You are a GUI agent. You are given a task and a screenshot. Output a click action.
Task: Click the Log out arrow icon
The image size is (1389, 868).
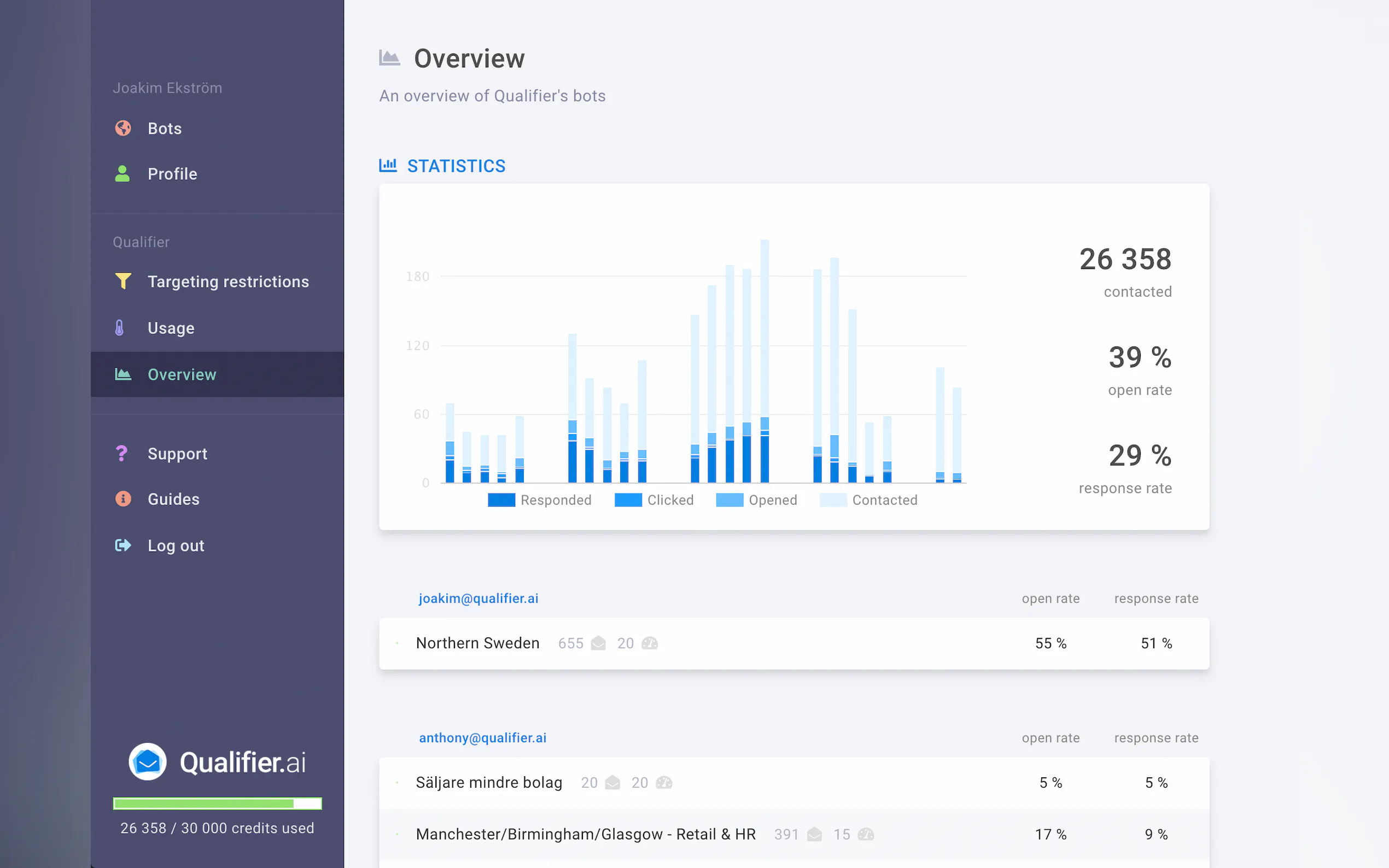tap(123, 546)
